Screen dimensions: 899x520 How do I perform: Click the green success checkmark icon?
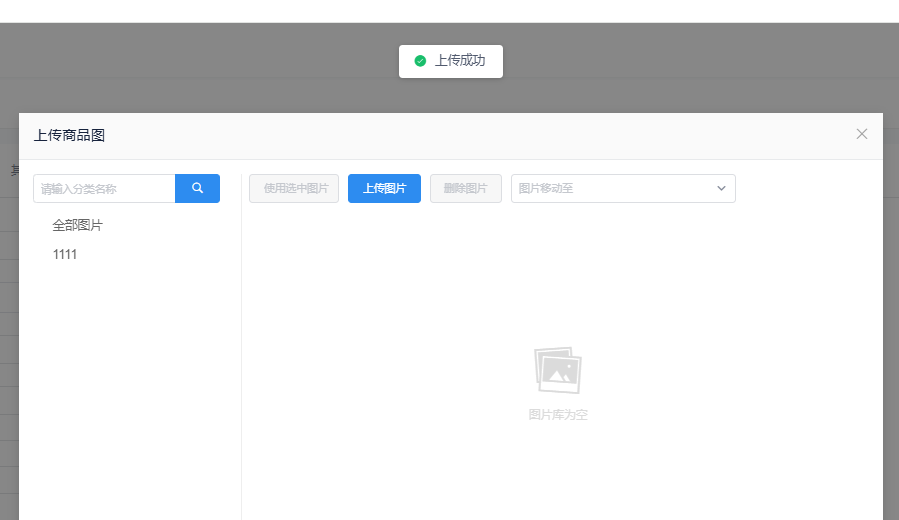tap(420, 61)
